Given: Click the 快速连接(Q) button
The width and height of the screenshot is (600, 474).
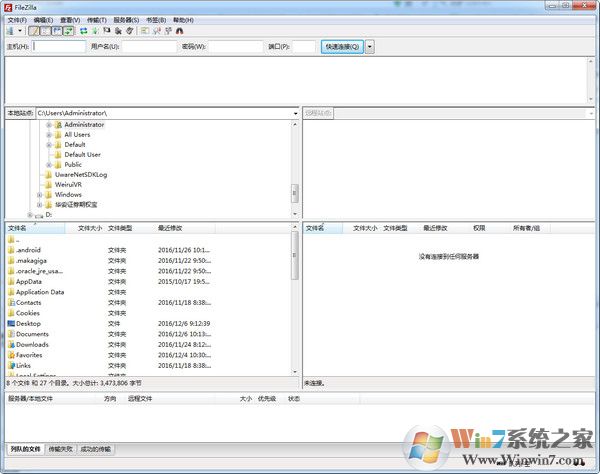Looking at the screenshot, I should (342, 46).
